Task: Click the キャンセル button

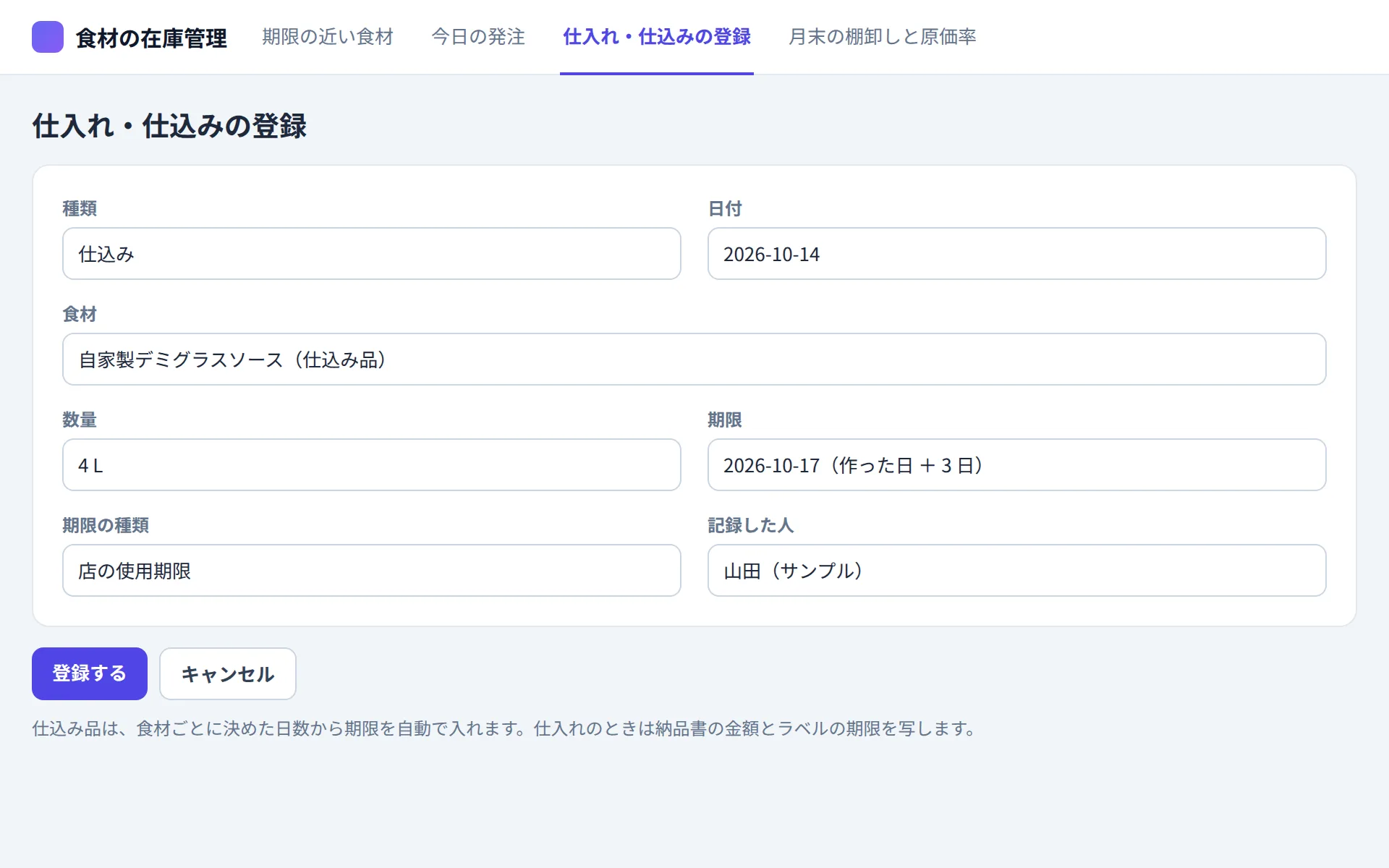Action: point(228,673)
